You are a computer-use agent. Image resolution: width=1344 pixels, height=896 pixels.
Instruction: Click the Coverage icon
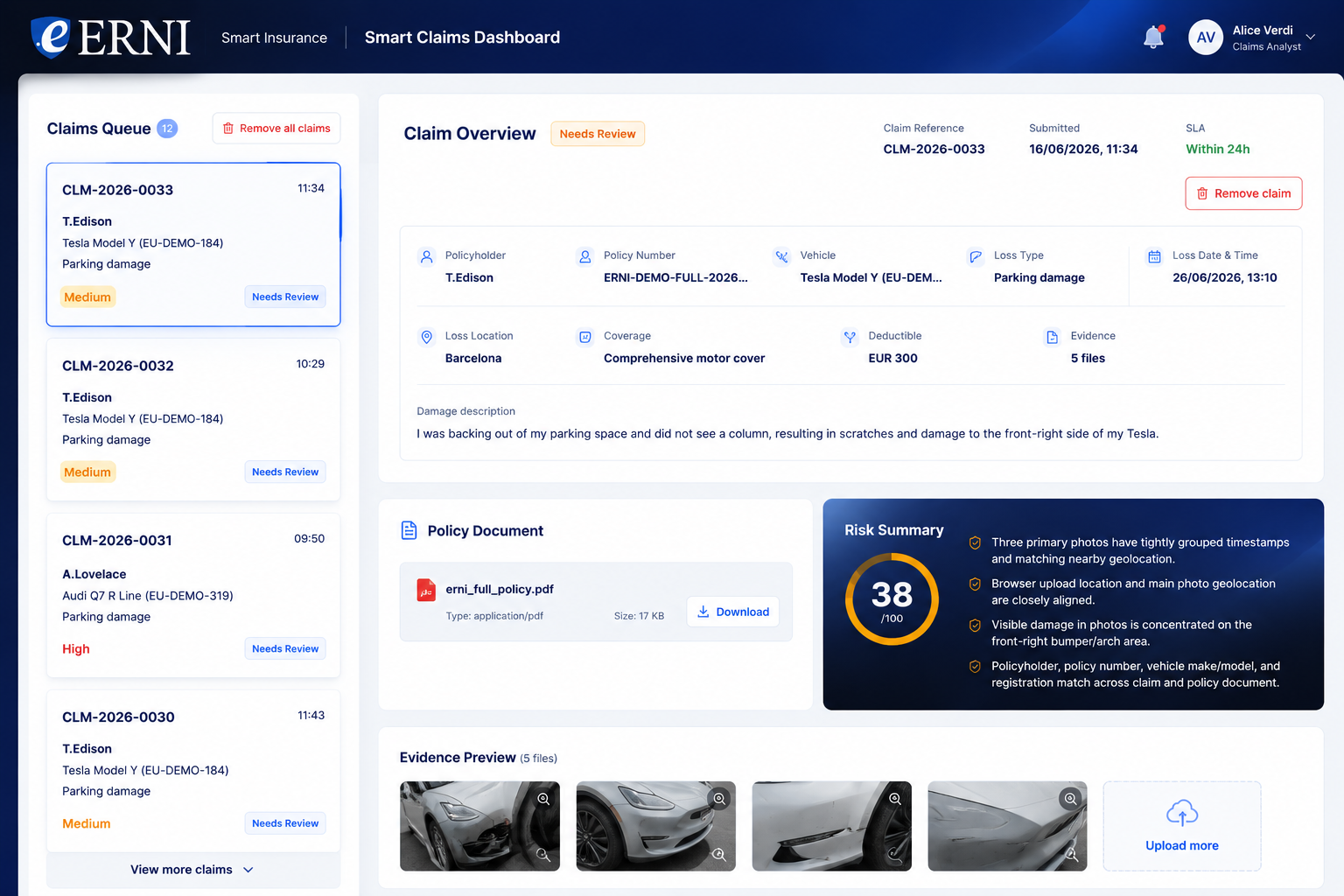[x=585, y=337]
